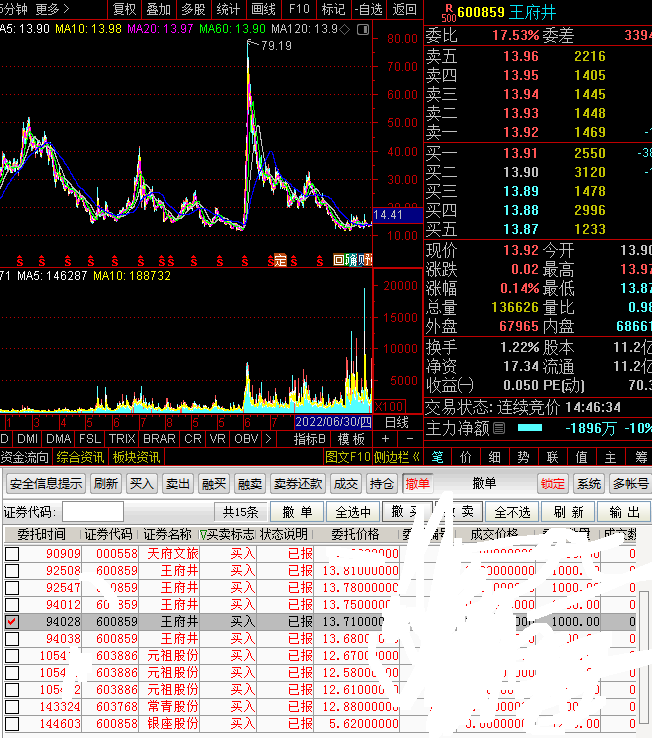Click the 2022/06/30/四 date marker
652x738 pixels.
tap(333, 422)
